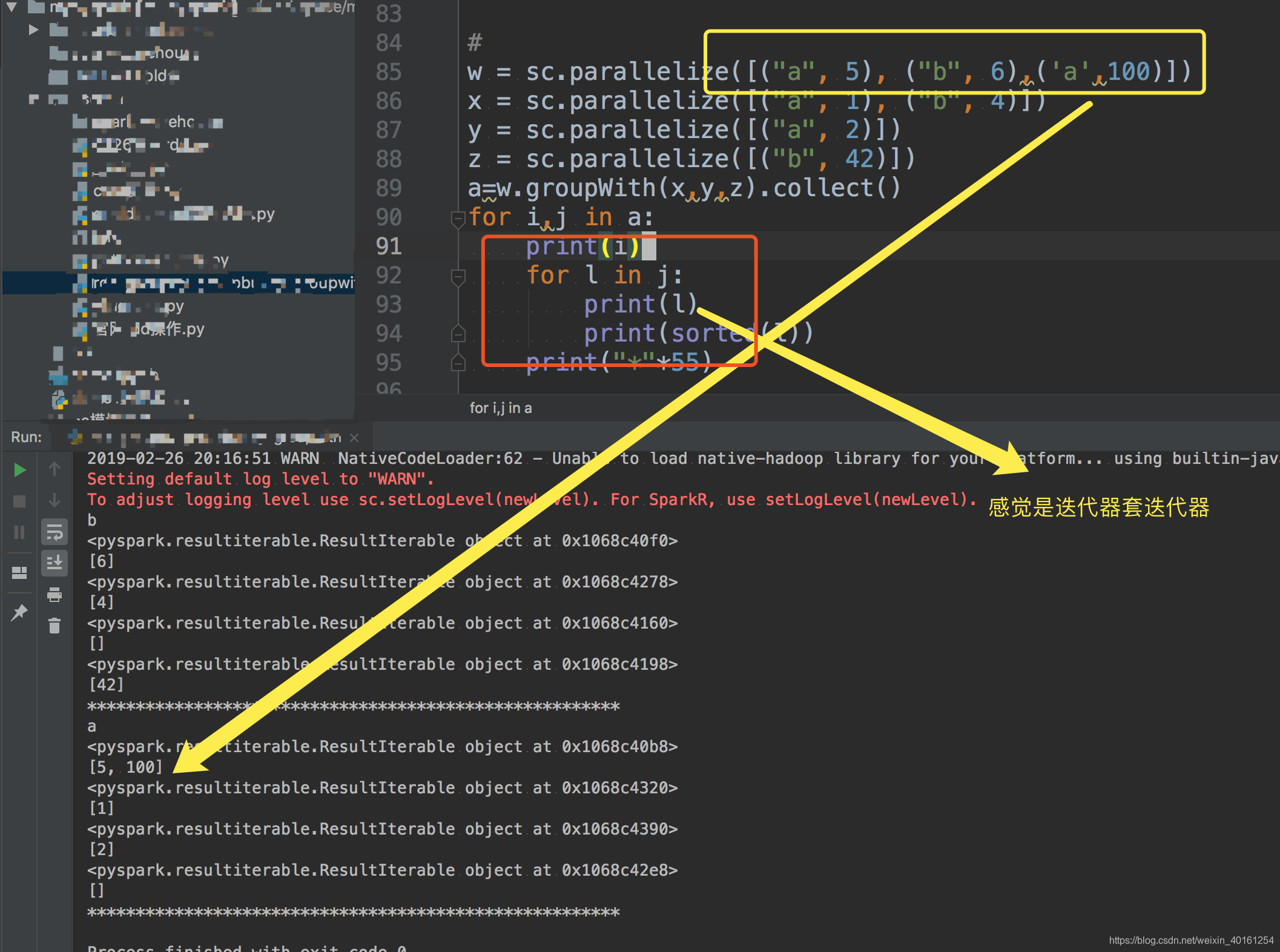Click the down arrow in Run panel
Screen dimensions: 1280x952
54,500
